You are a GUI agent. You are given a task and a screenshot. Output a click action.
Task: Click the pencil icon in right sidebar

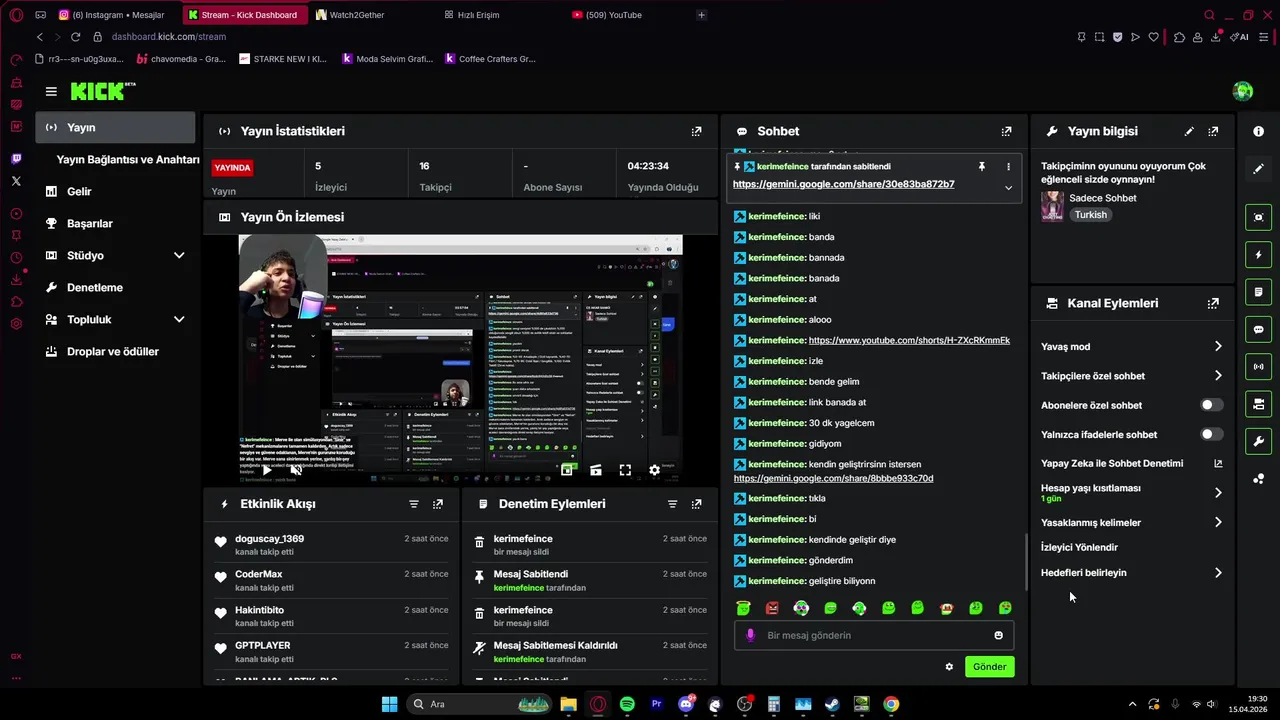pos(1258,169)
